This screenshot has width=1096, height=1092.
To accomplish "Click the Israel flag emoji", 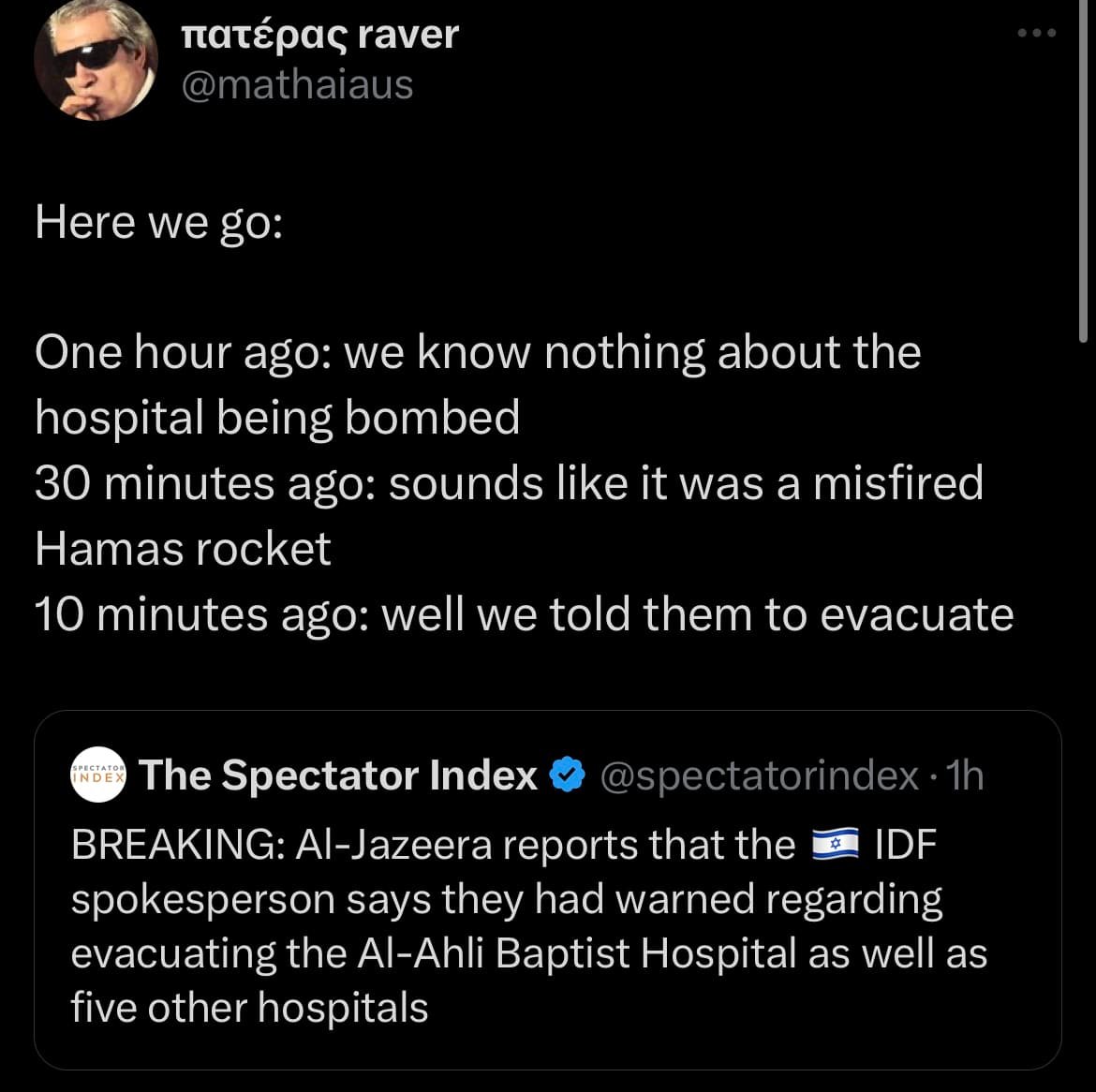I will pos(834,845).
